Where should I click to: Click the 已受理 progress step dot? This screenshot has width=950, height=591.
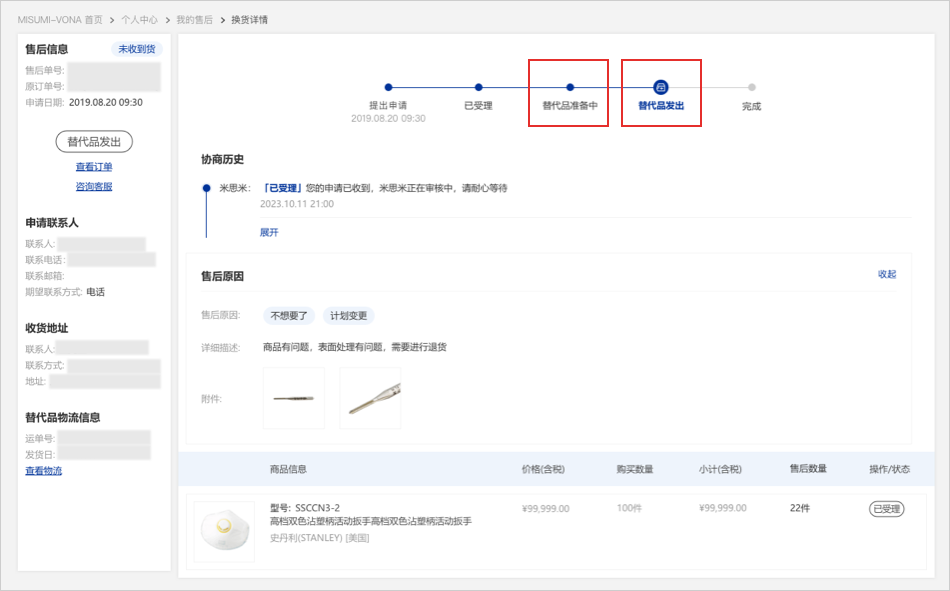[478, 88]
